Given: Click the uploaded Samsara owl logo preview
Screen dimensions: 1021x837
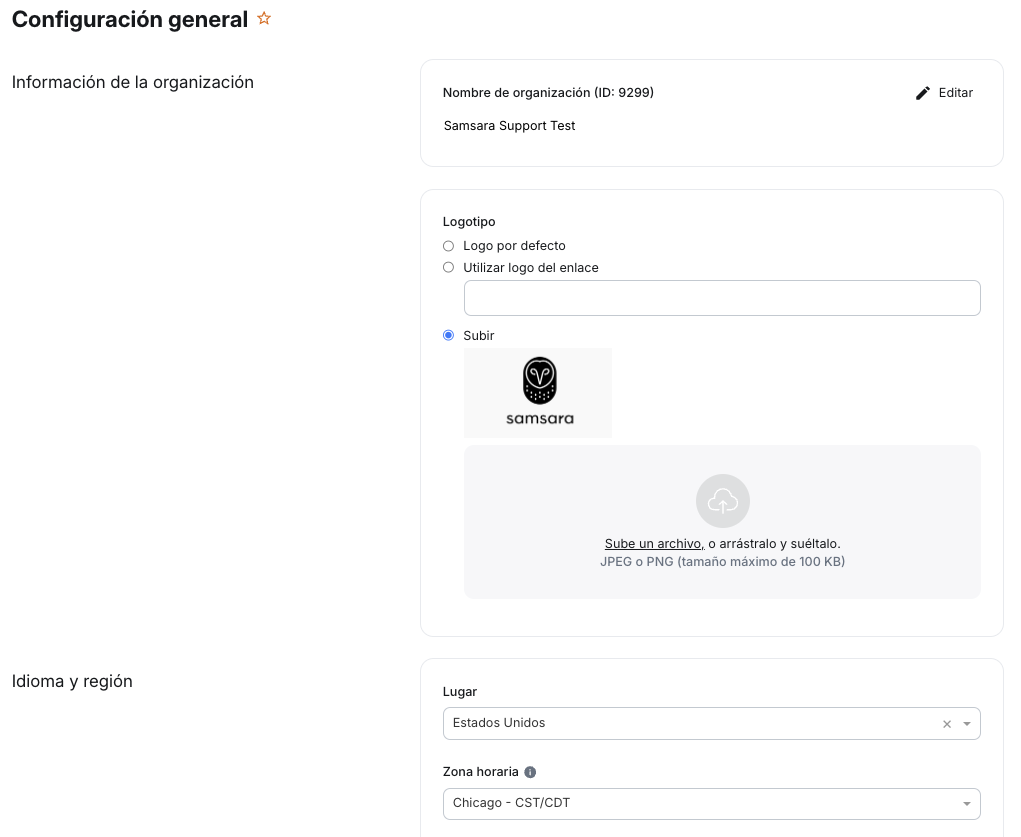Looking at the screenshot, I should tap(538, 393).
